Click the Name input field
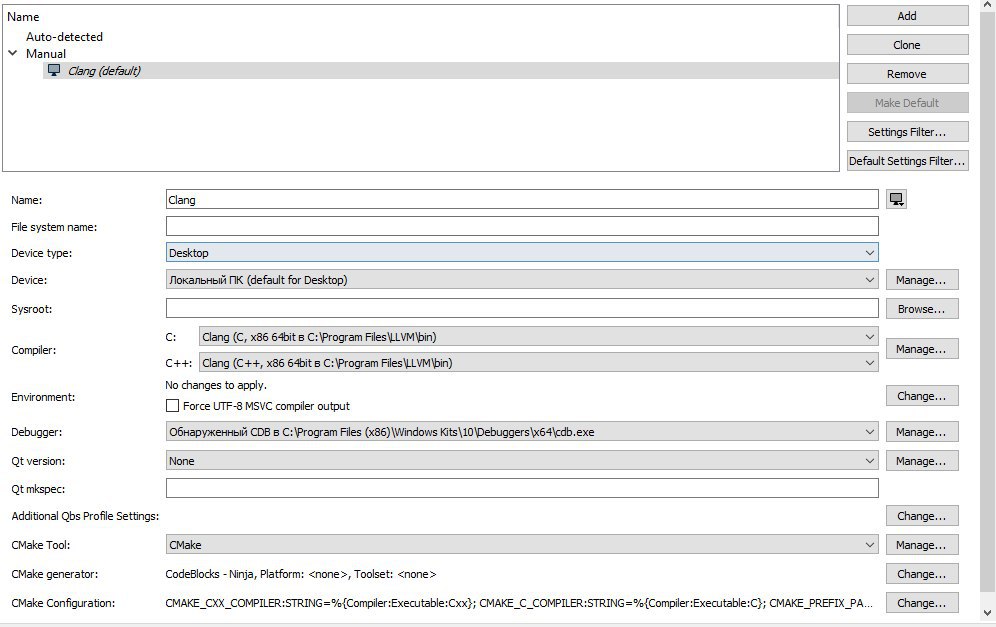The width and height of the screenshot is (996, 627). pos(522,199)
